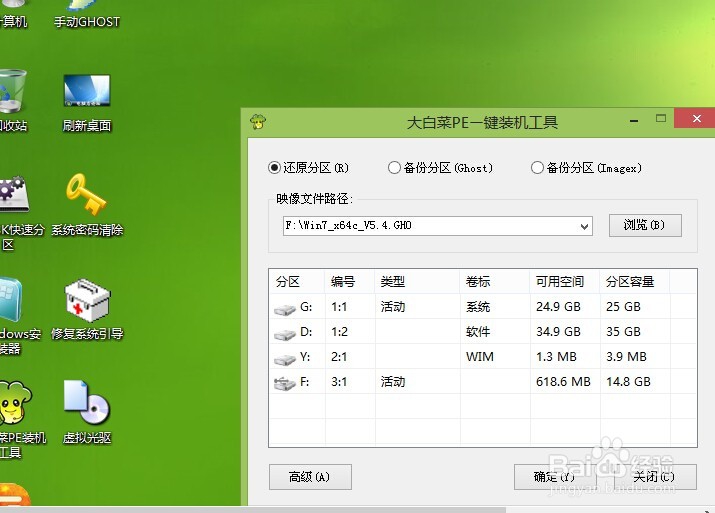
Task: Select the 备份分区(Imagex) radio option
Action: [x=586, y=168]
